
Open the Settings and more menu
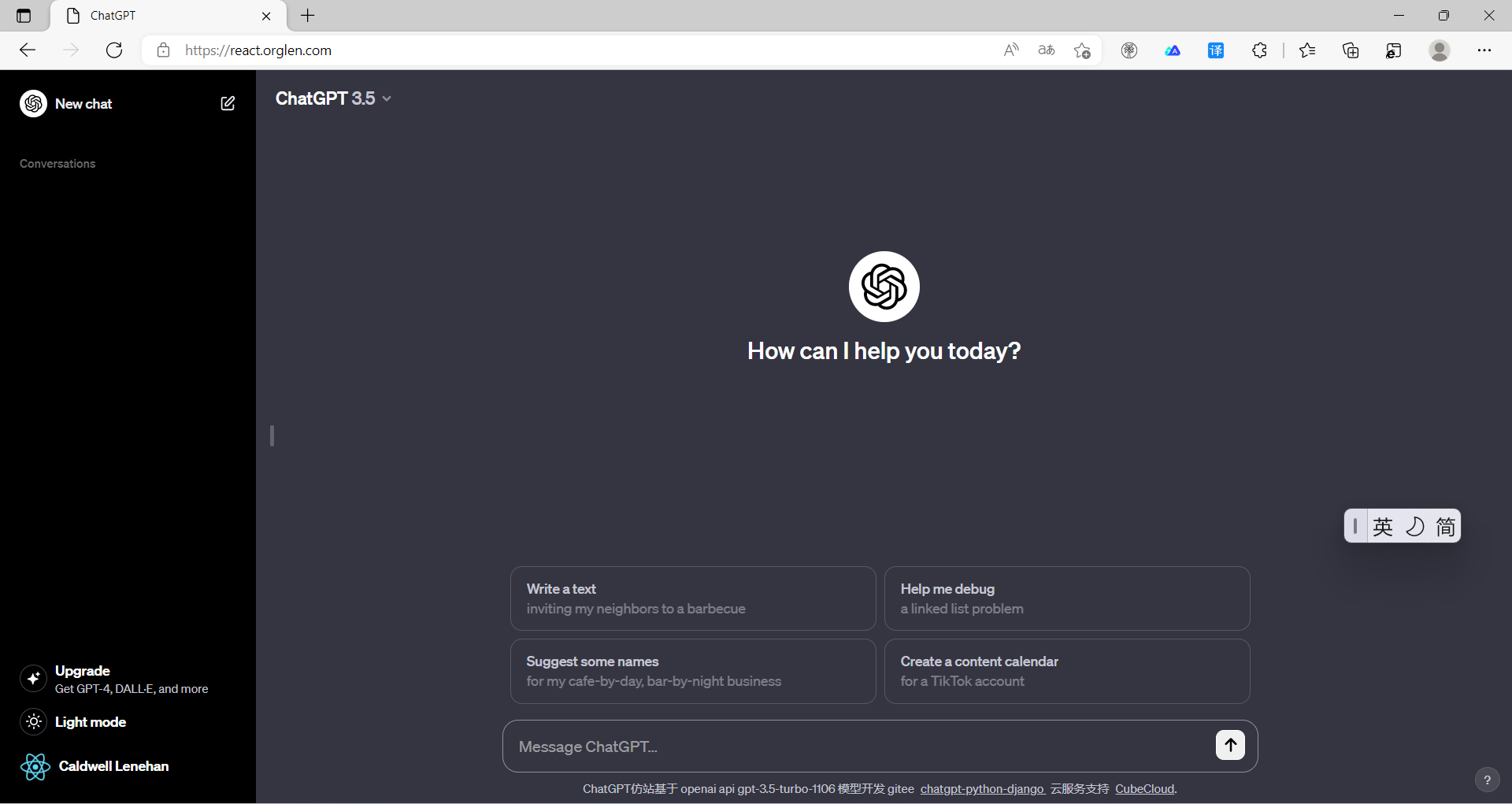(x=1484, y=50)
